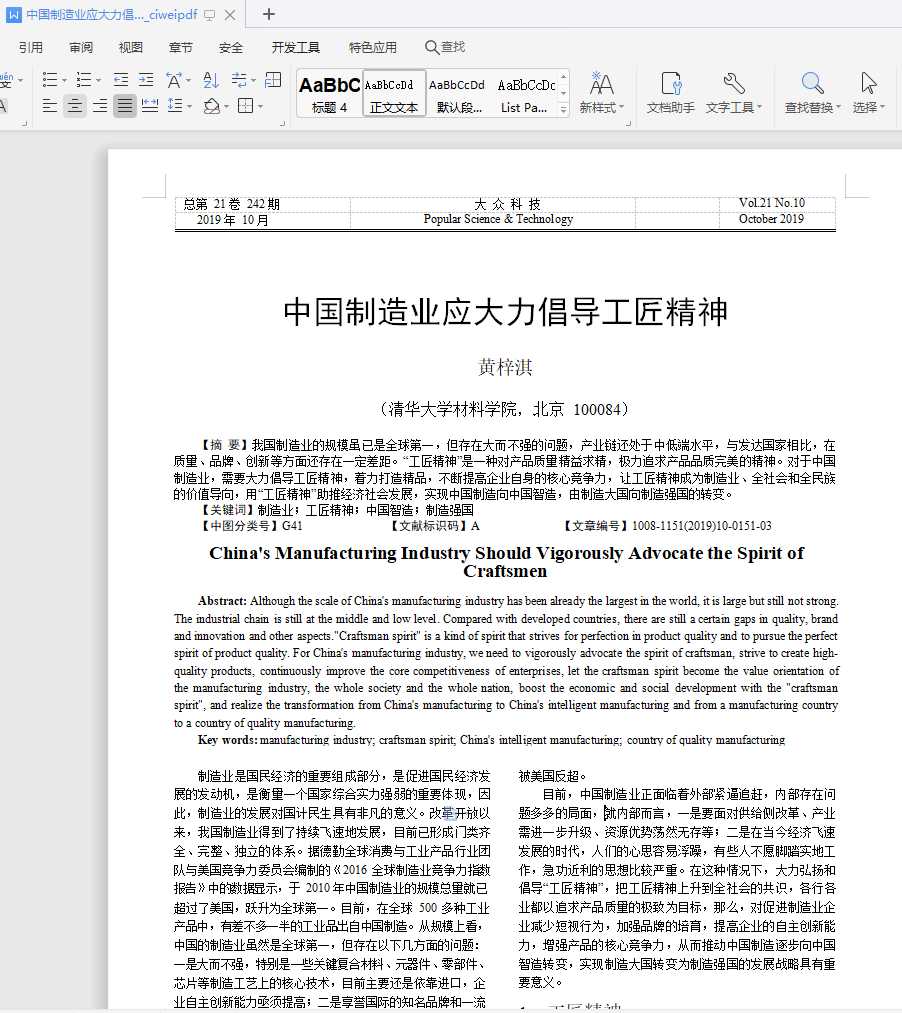Apply the 正文文本 body text style
Image resolution: width=902 pixels, height=1013 pixels.
394,93
